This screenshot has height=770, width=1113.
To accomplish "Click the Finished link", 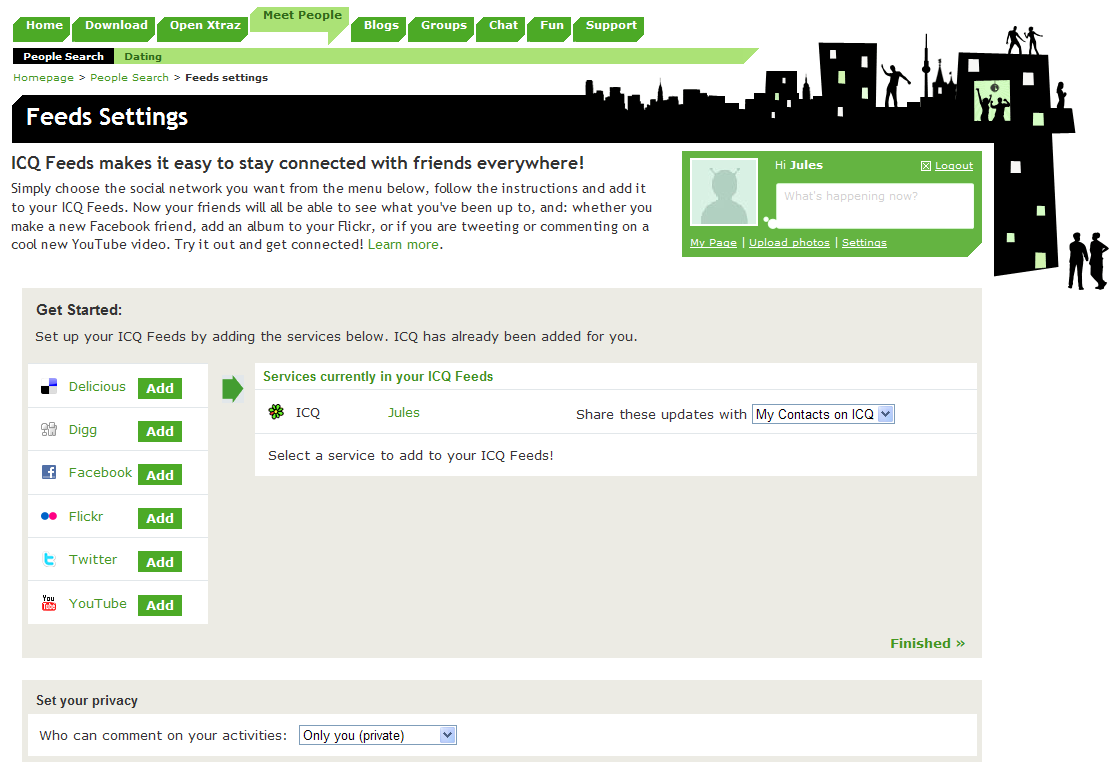I will [927, 643].
